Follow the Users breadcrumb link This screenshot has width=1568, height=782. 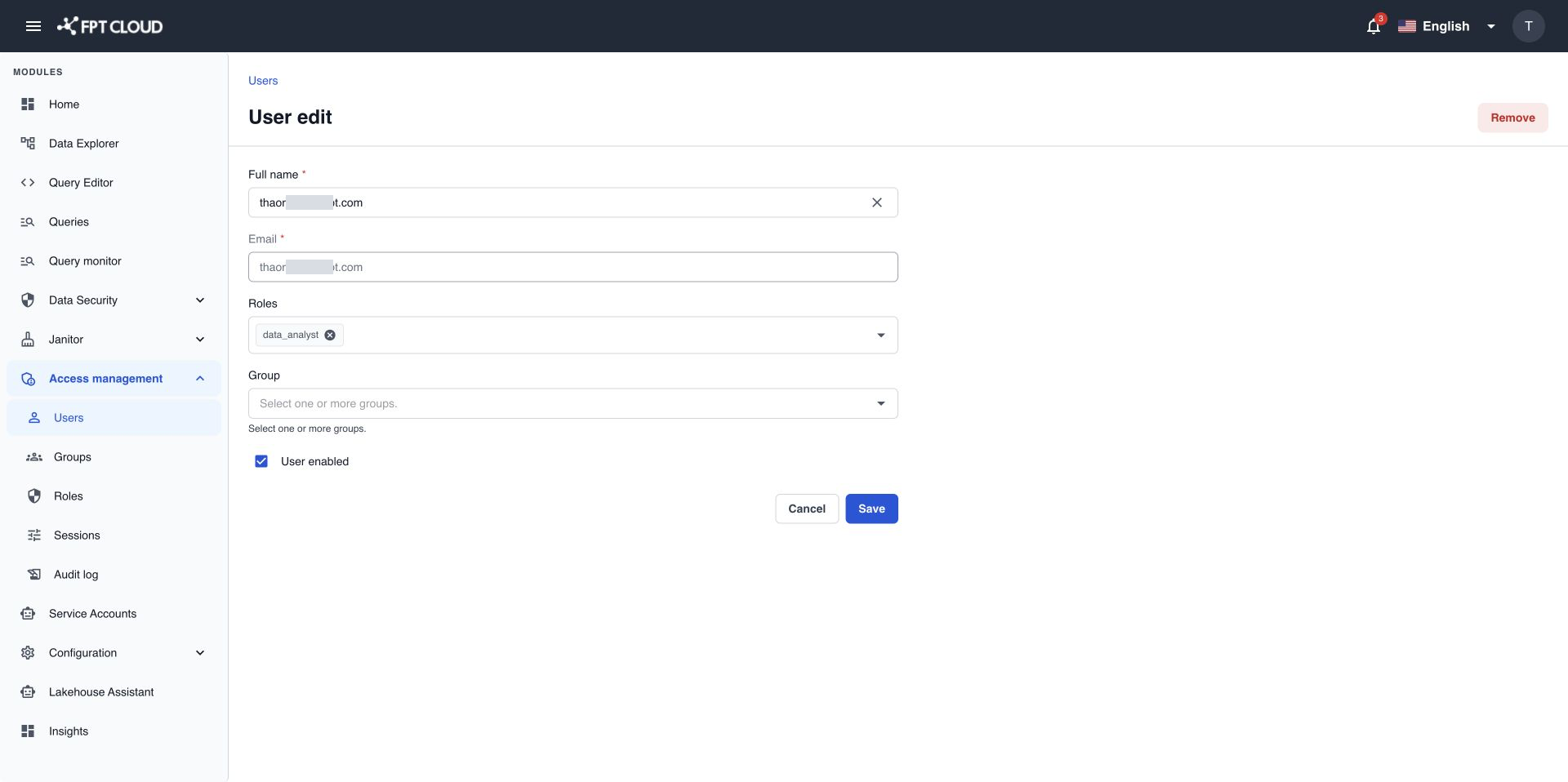tap(263, 81)
